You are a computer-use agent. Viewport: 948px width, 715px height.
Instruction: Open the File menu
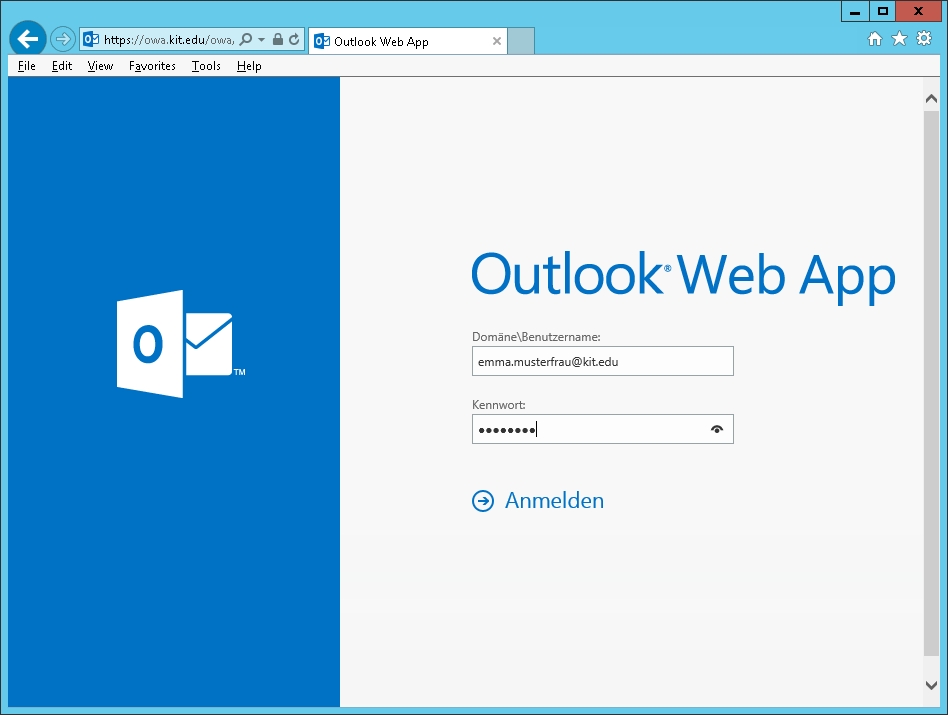click(27, 66)
